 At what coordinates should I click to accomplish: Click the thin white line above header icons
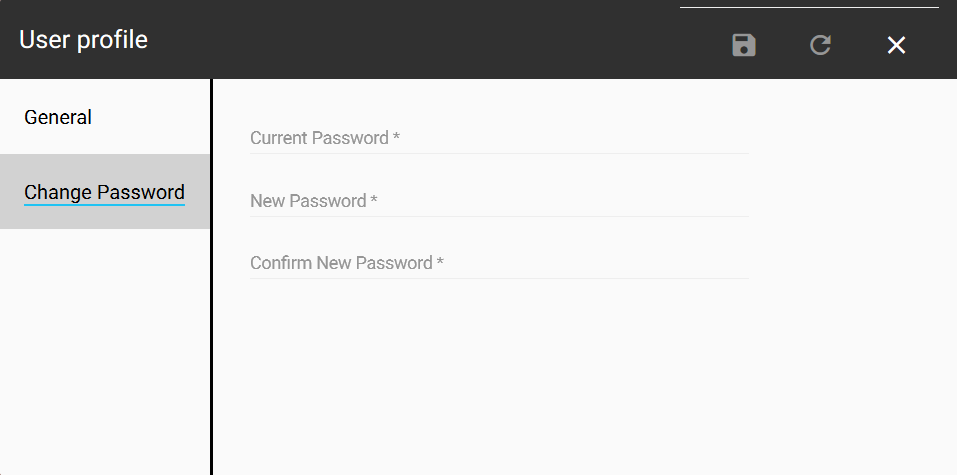click(x=808, y=8)
